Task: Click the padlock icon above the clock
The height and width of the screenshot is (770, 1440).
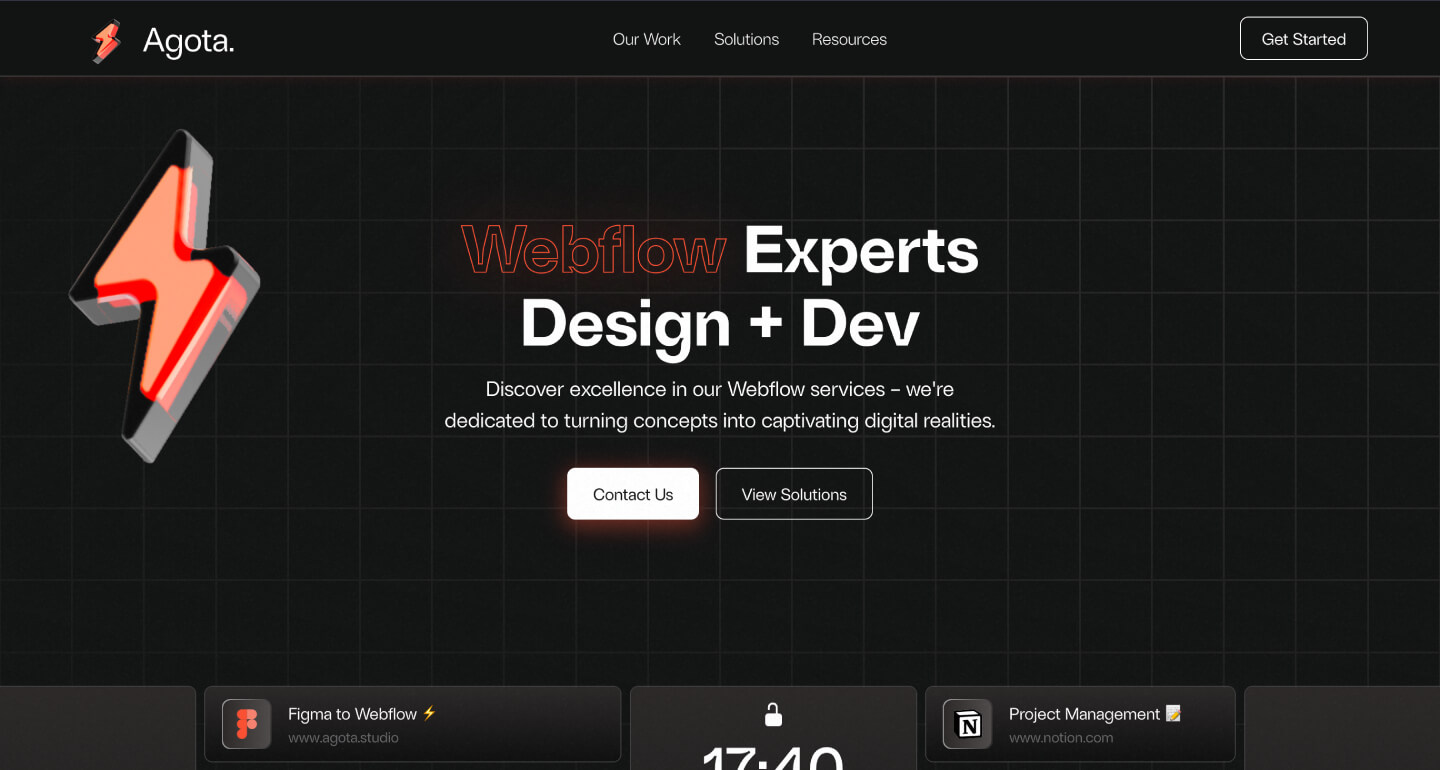Action: click(773, 713)
